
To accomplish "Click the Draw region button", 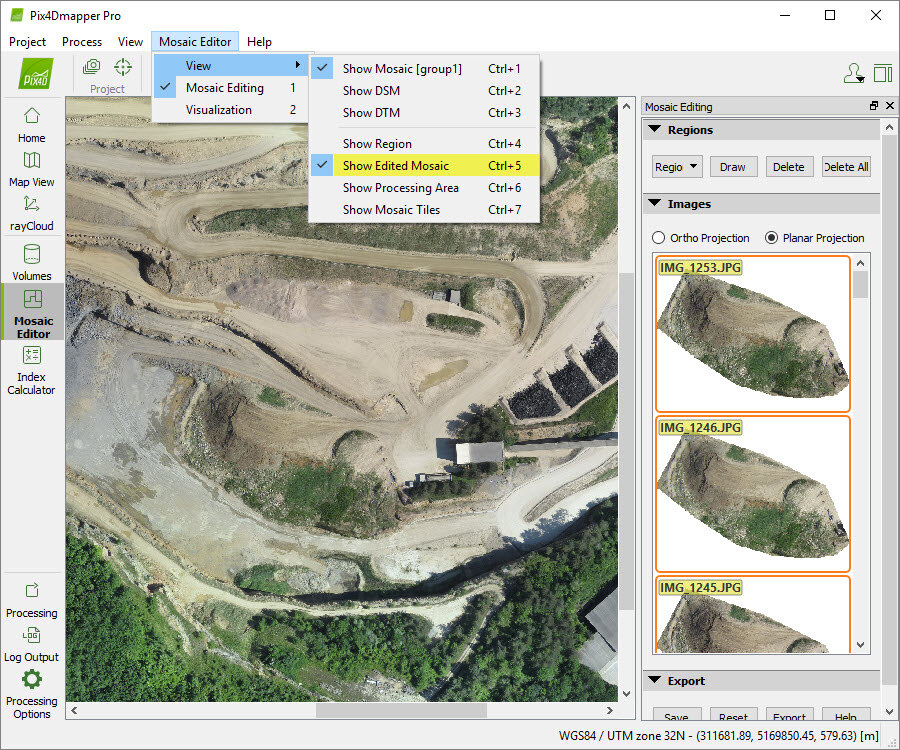I will [x=732, y=167].
